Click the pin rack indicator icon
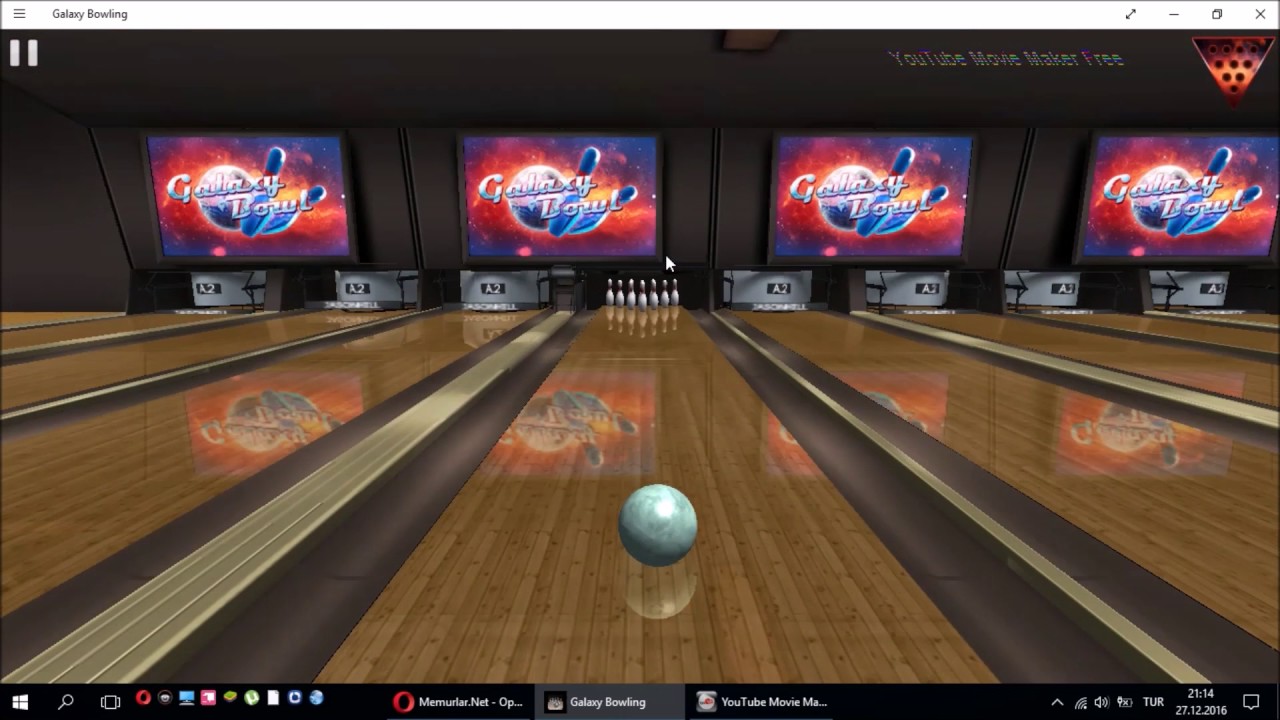 1233,70
